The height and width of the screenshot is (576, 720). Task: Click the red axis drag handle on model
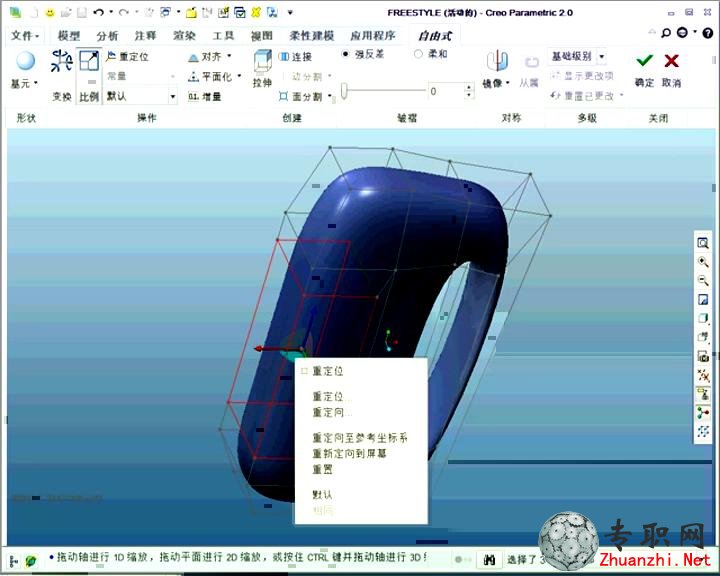259,349
